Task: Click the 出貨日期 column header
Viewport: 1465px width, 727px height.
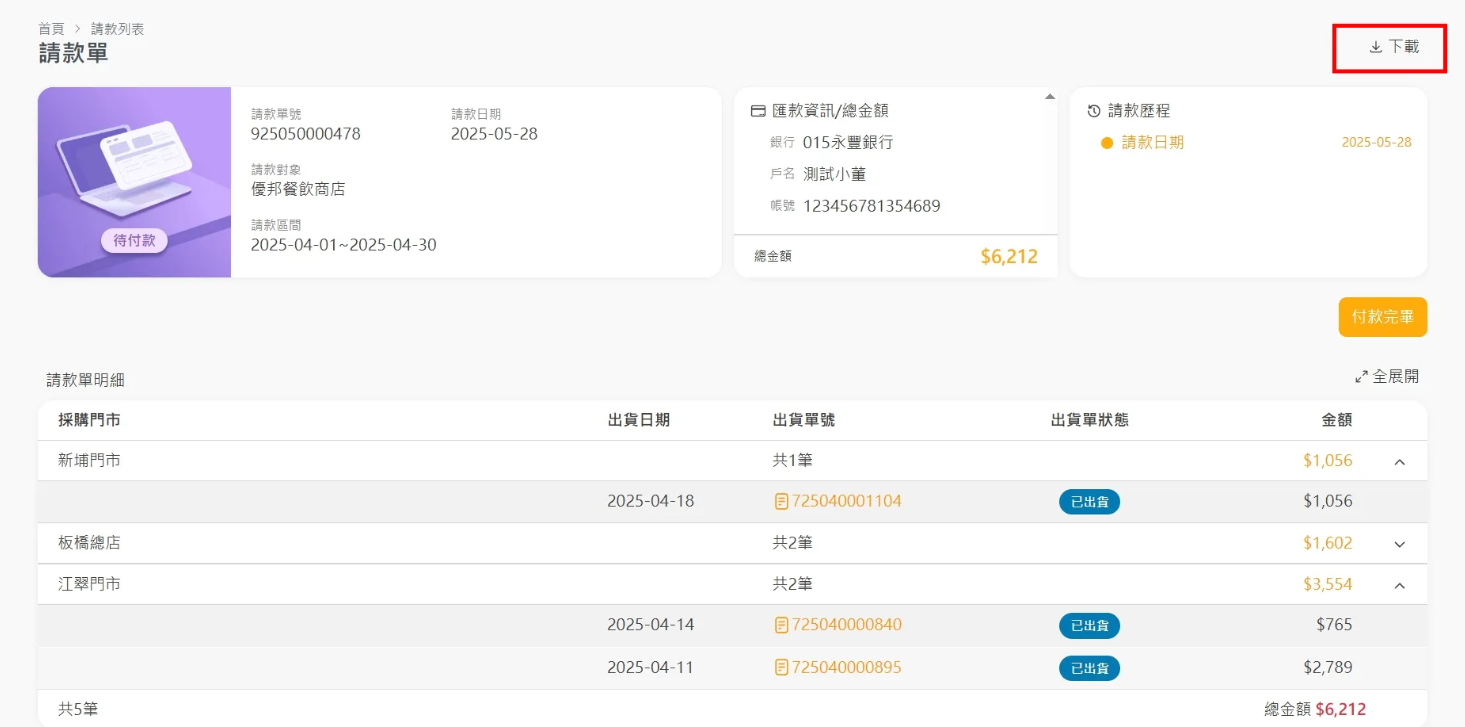Action: pos(639,420)
